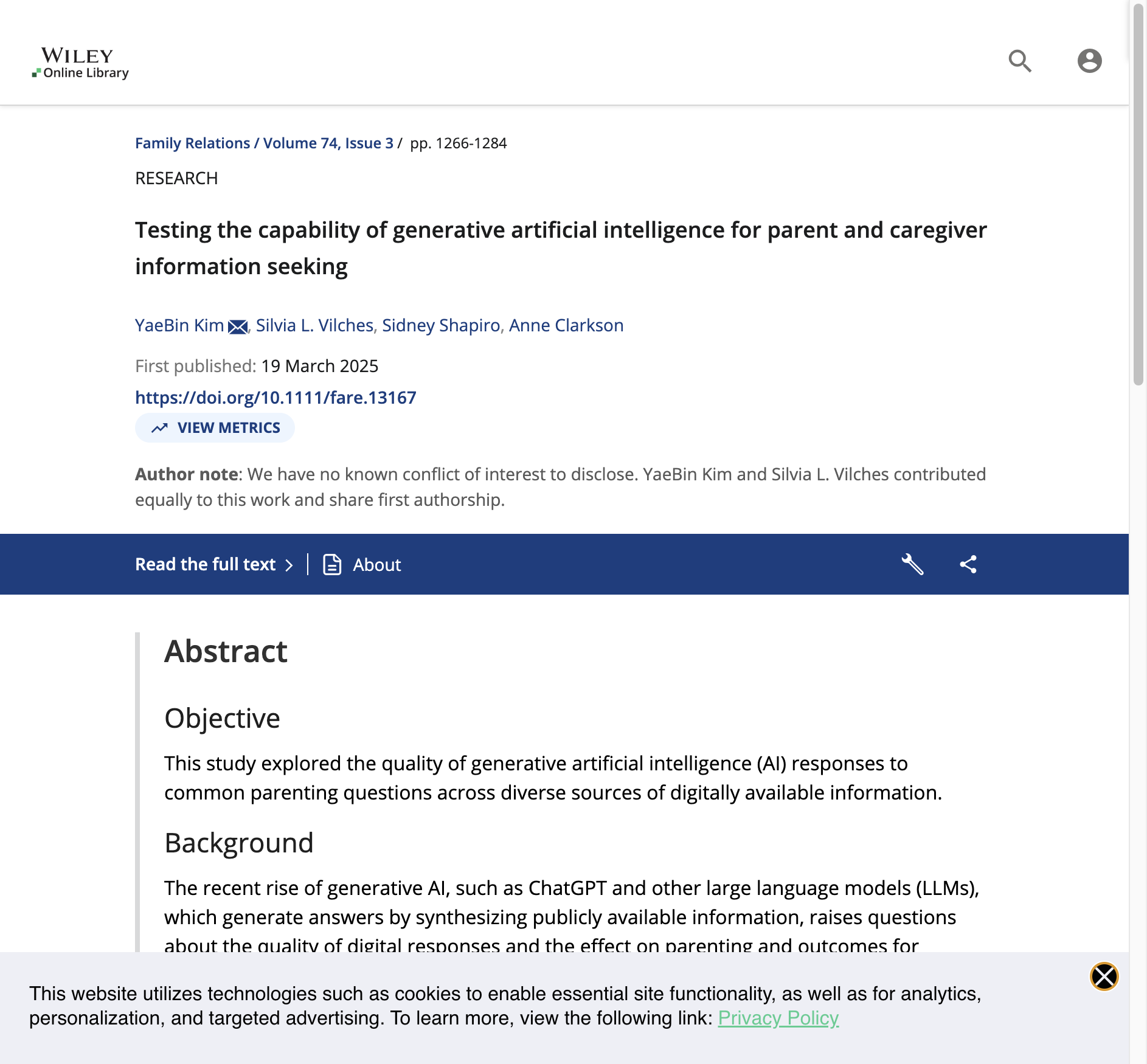Navigate to Family Relations journal page
Screen dimensions: 1147x1064
tap(192, 143)
